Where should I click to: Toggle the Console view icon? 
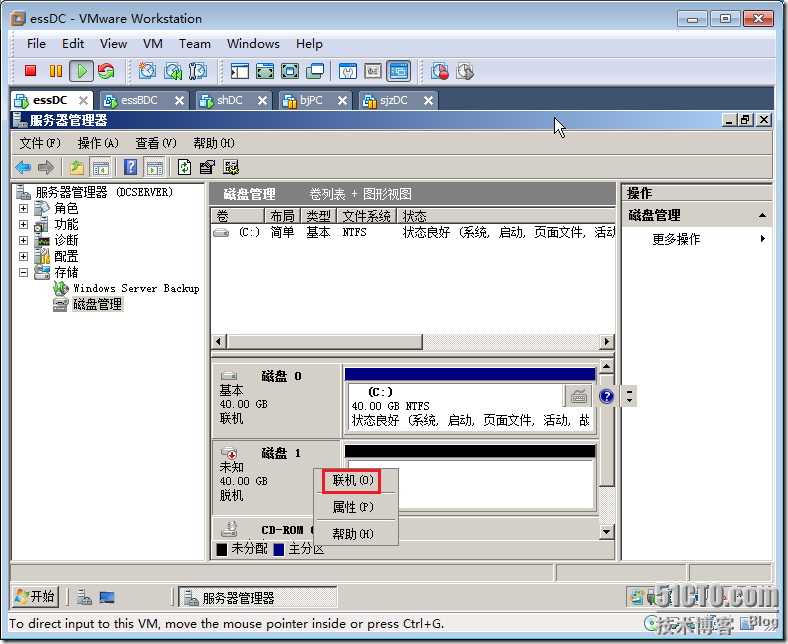(399, 71)
